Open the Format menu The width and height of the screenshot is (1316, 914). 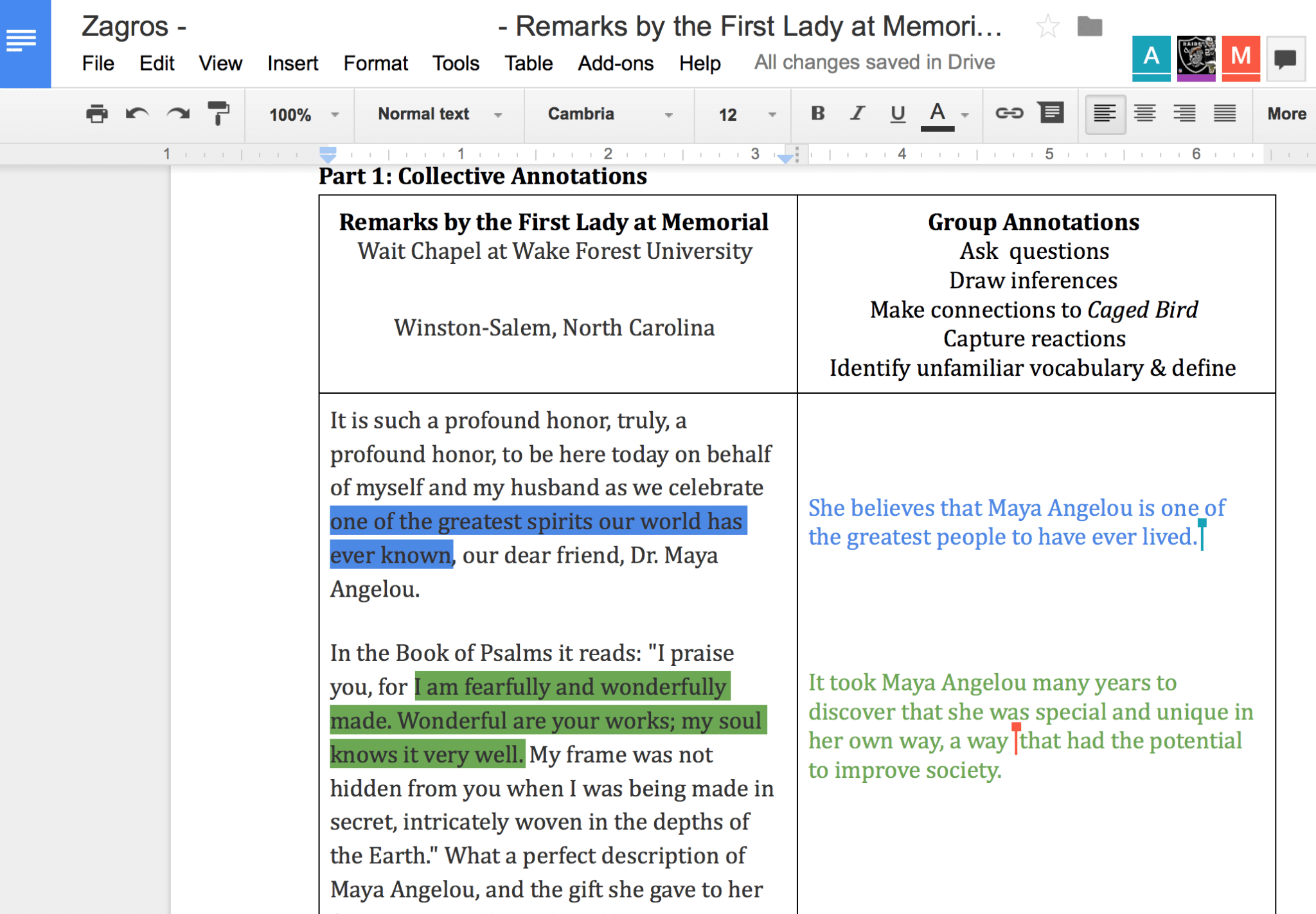click(375, 63)
